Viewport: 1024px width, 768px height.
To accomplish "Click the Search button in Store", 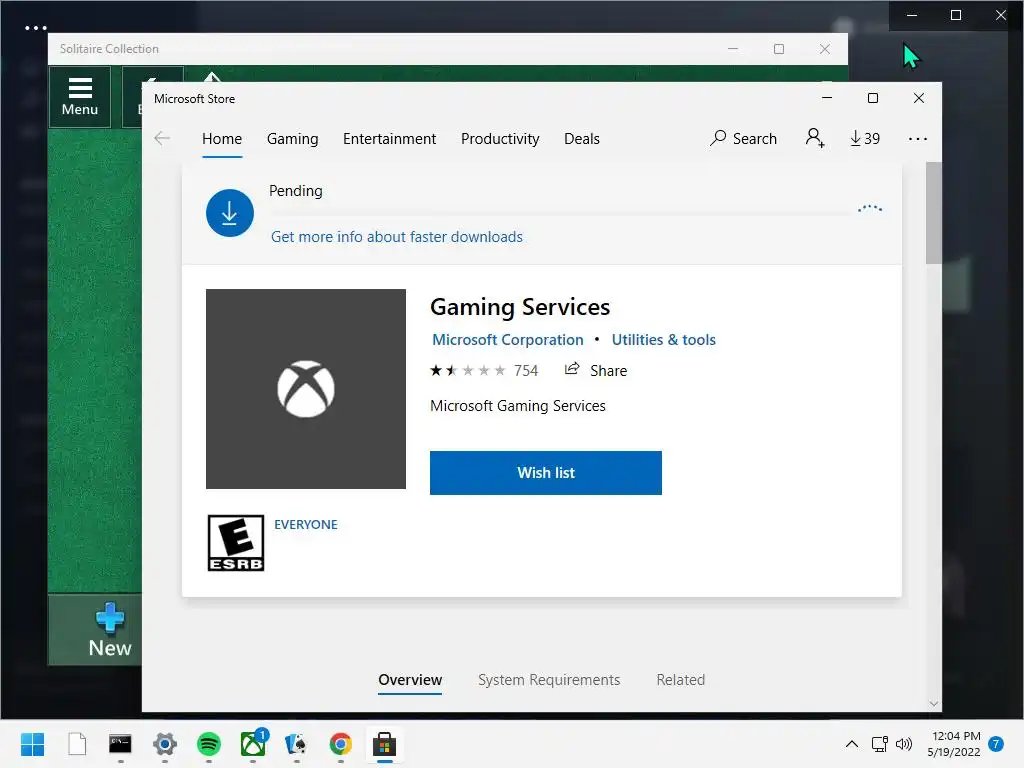I will pyautogui.click(x=744, y=138).
